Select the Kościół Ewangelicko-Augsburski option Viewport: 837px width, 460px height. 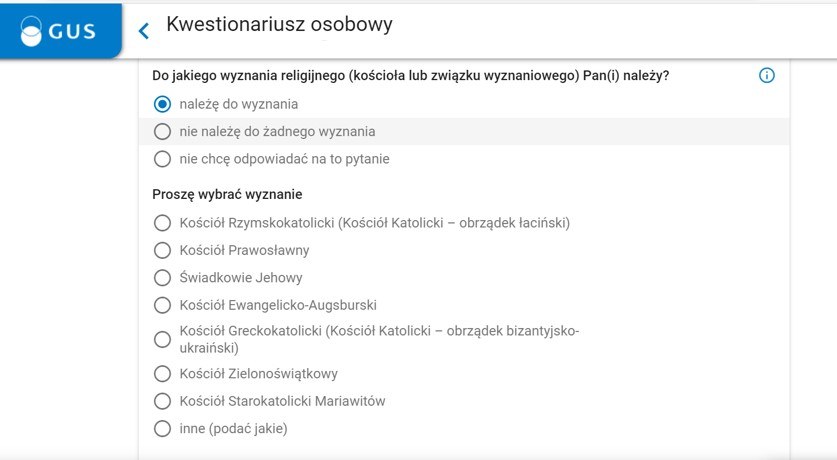click(162, 305)
